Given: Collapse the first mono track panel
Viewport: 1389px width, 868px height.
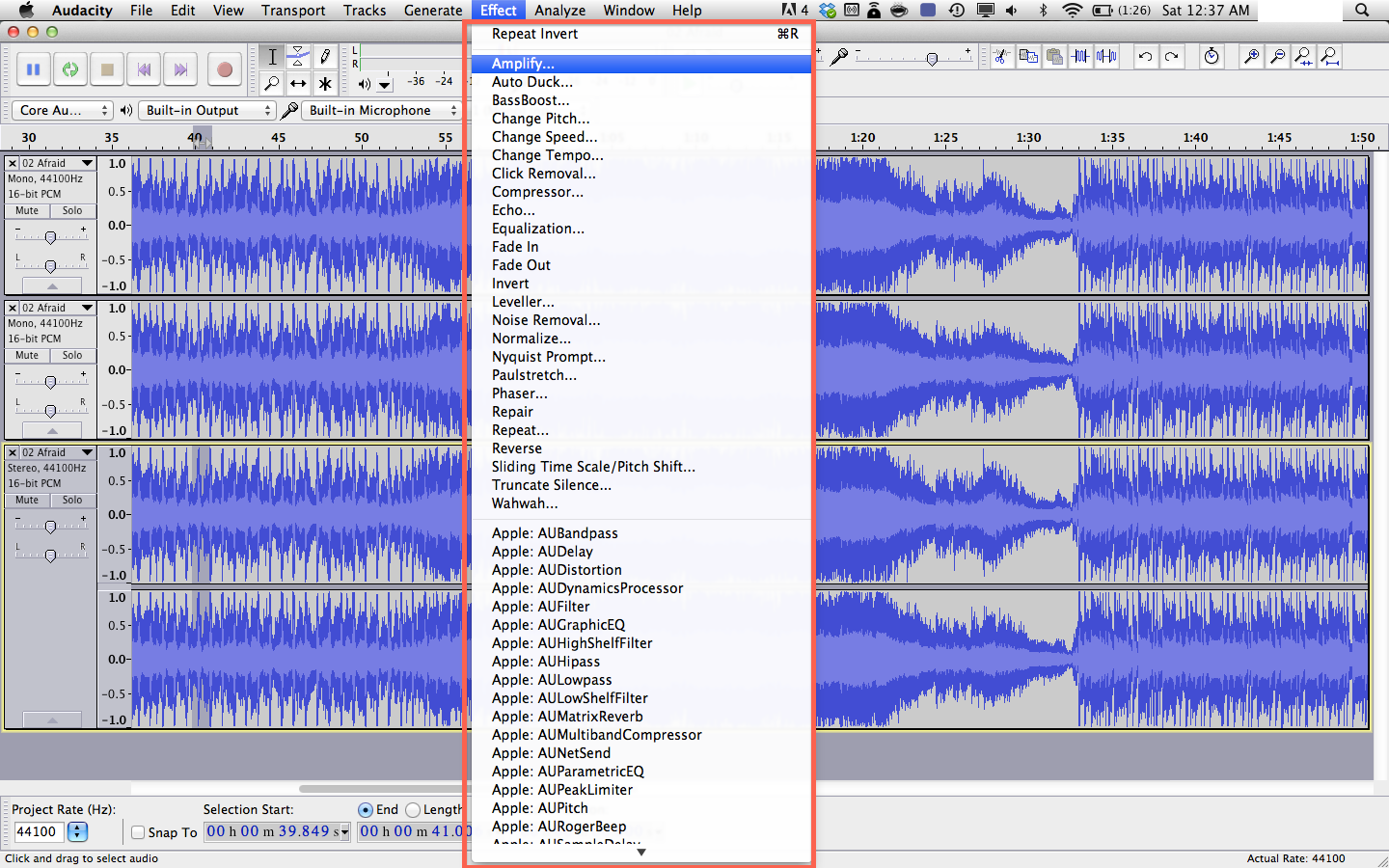Looking at the screenshot, I should [52, 286].
